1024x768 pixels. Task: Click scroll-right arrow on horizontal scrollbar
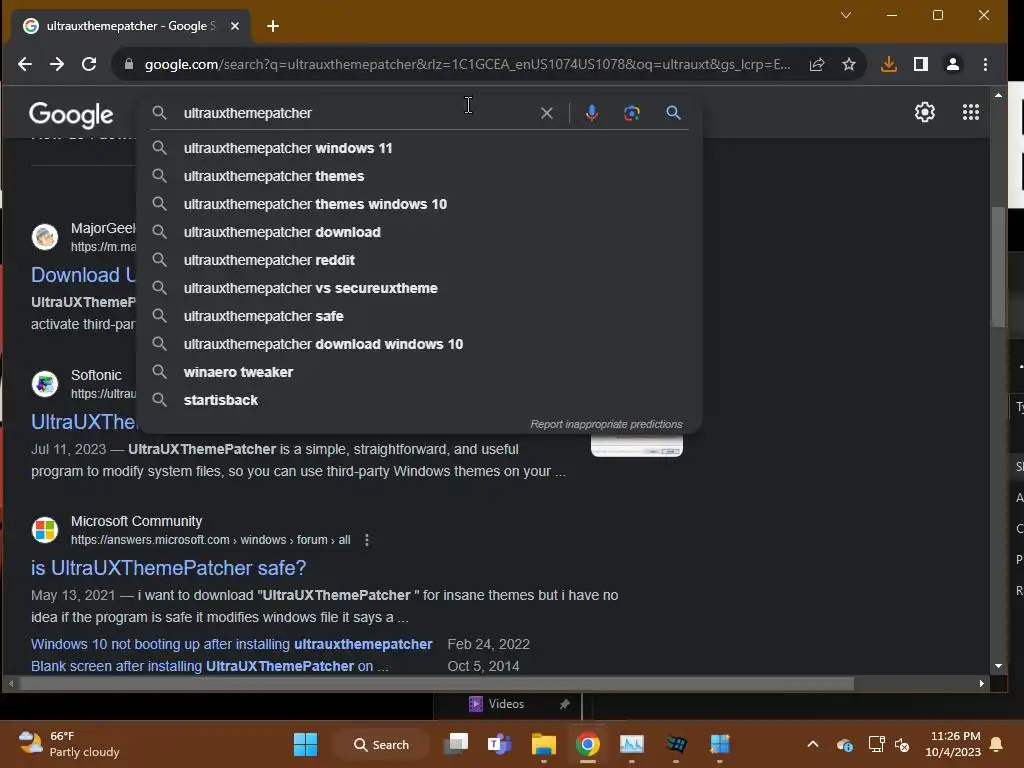click(x=982, y=684)
